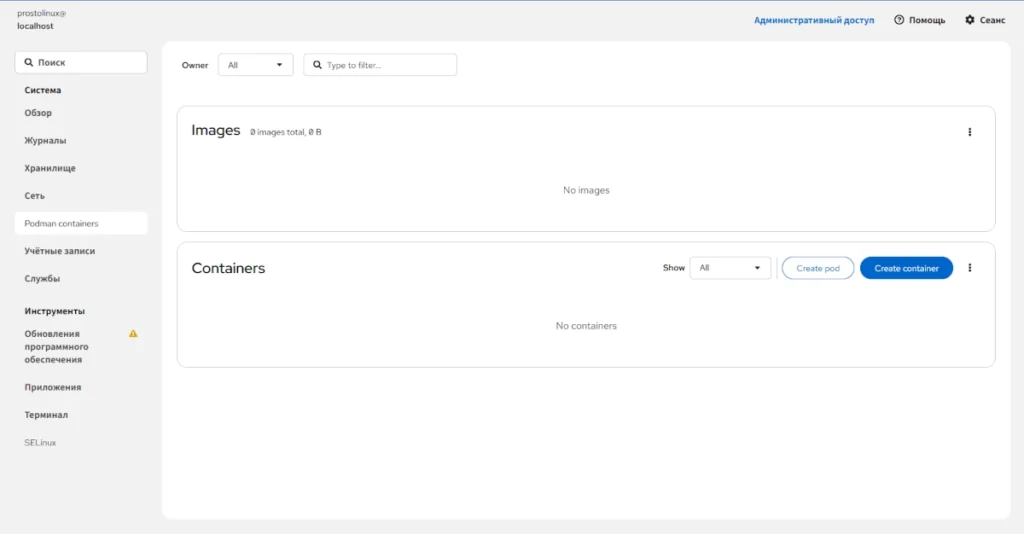The height and width of the screenshot is (534, 1024).
Task: Expand the Owner All dropdown
Action: (x=255, y=65)
